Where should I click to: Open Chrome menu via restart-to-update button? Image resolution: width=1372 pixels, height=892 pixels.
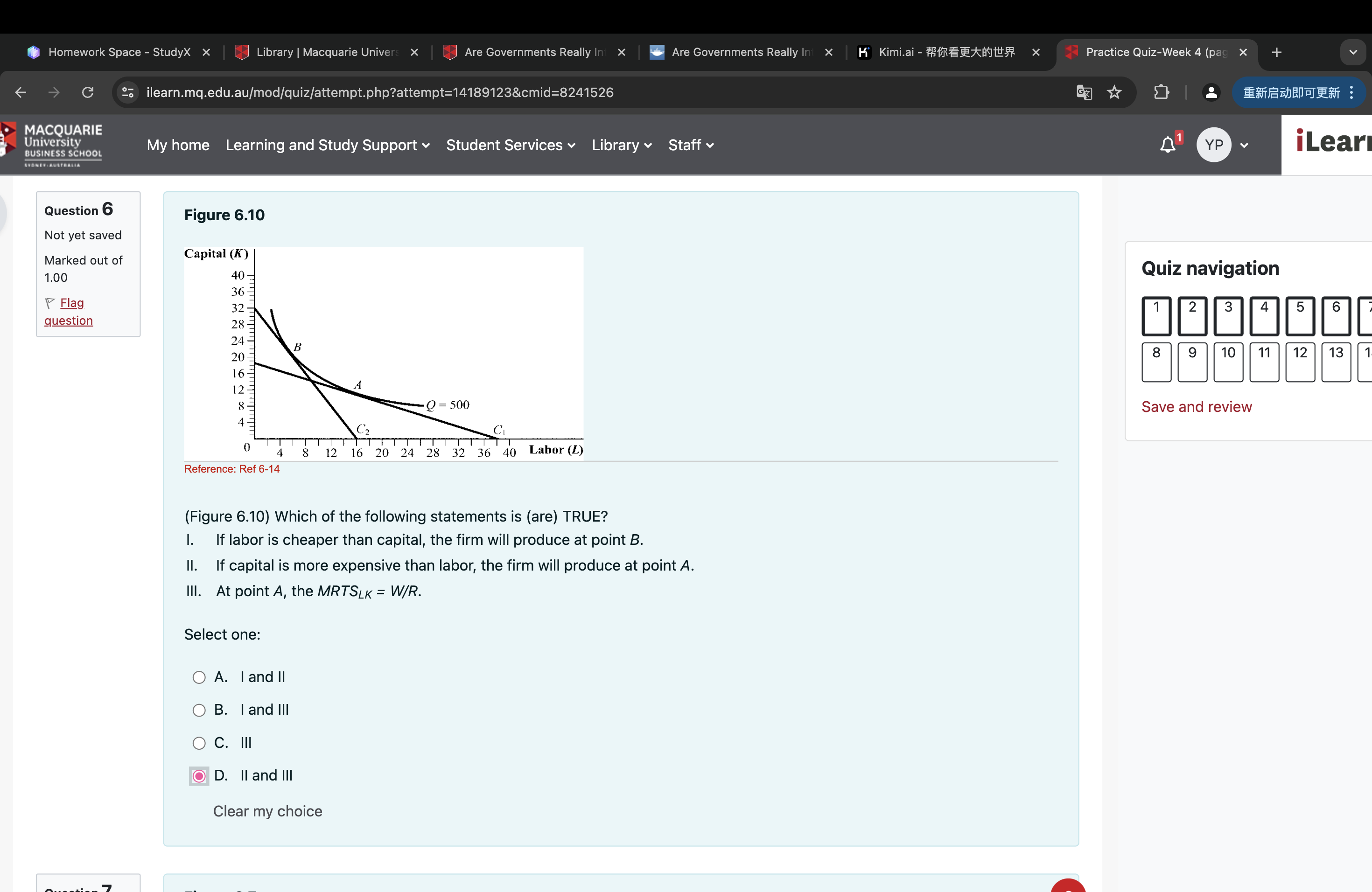tap(1299, 92)
